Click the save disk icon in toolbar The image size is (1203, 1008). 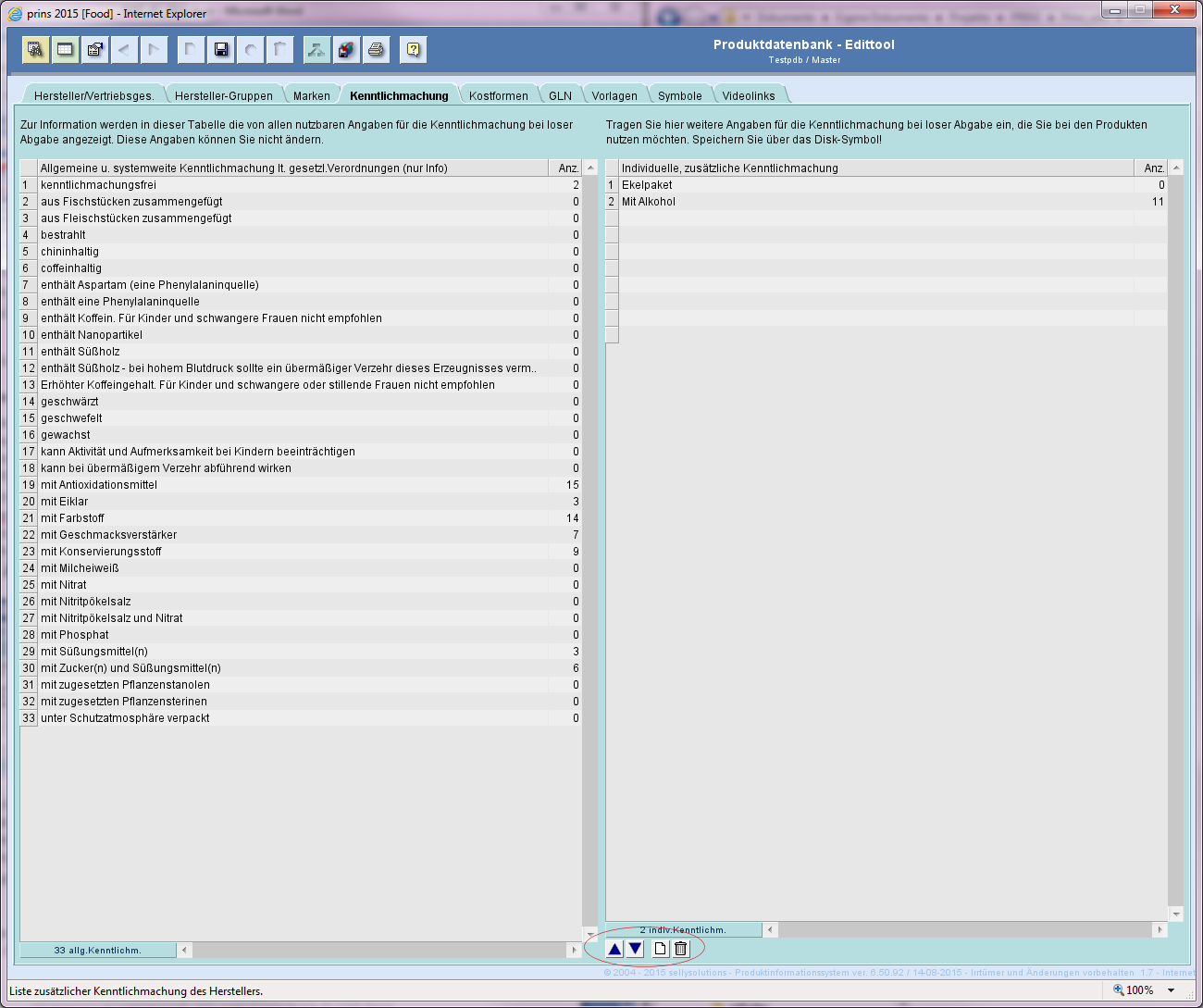pyautogui.click(x=221, y=50)
